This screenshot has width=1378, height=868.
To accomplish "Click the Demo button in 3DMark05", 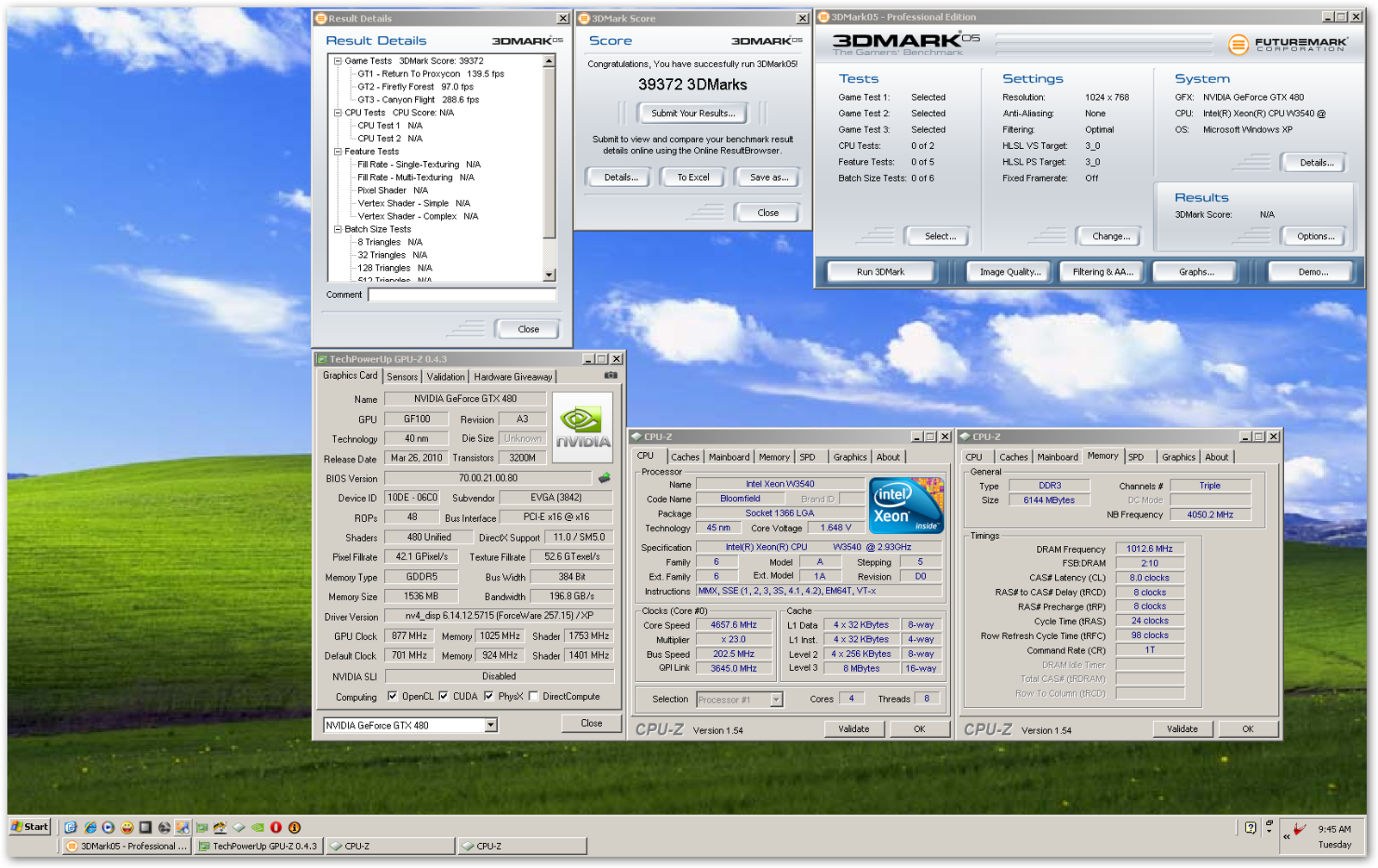I will tap(1313, 272).
